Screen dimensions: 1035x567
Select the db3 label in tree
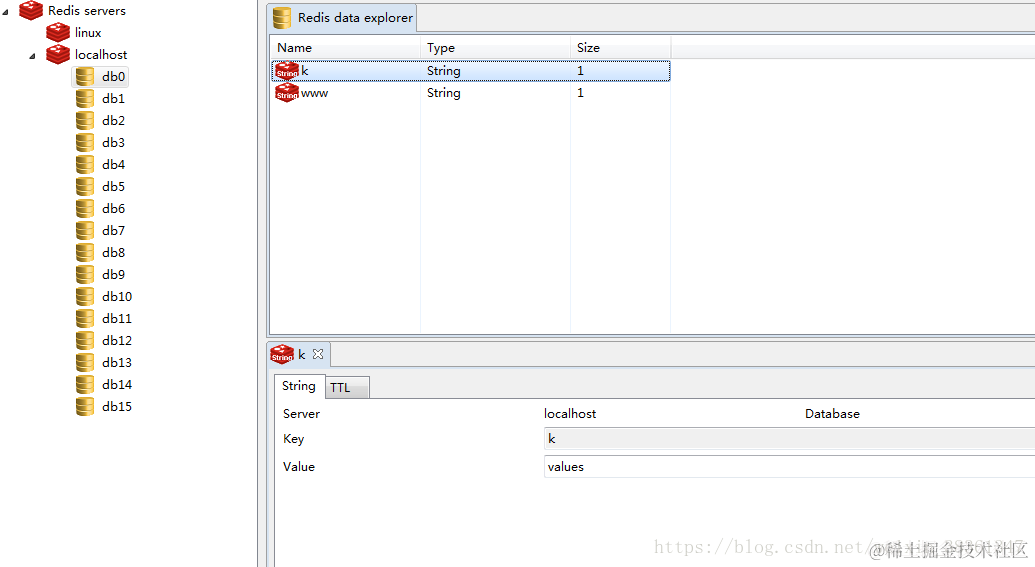[x=114, y=143]
